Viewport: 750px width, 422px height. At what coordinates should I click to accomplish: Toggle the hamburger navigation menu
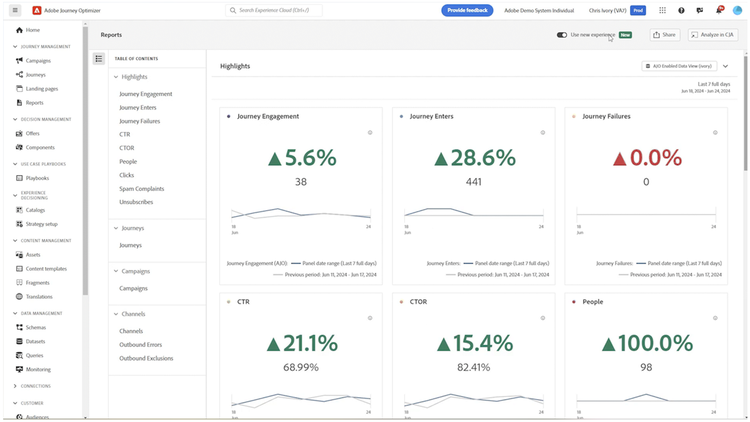(x=15, y=10)
